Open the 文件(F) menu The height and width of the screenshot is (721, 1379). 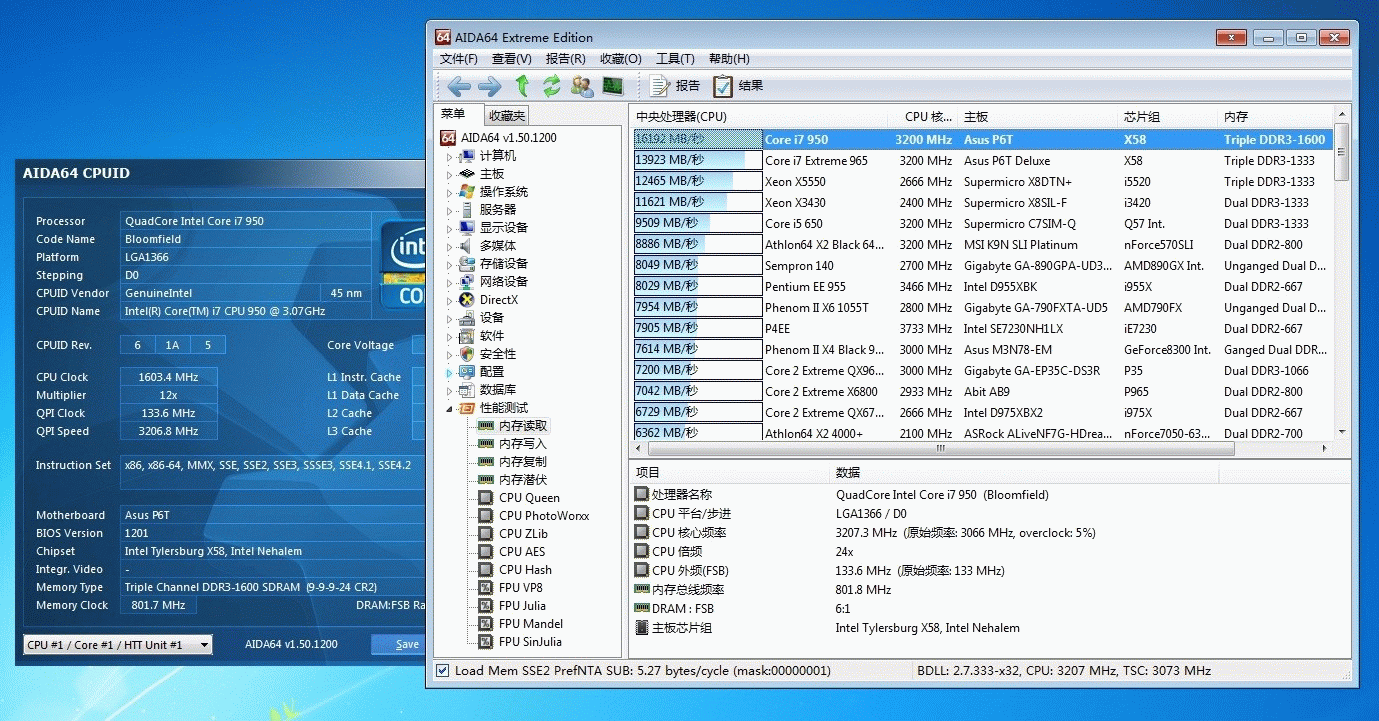460,59
